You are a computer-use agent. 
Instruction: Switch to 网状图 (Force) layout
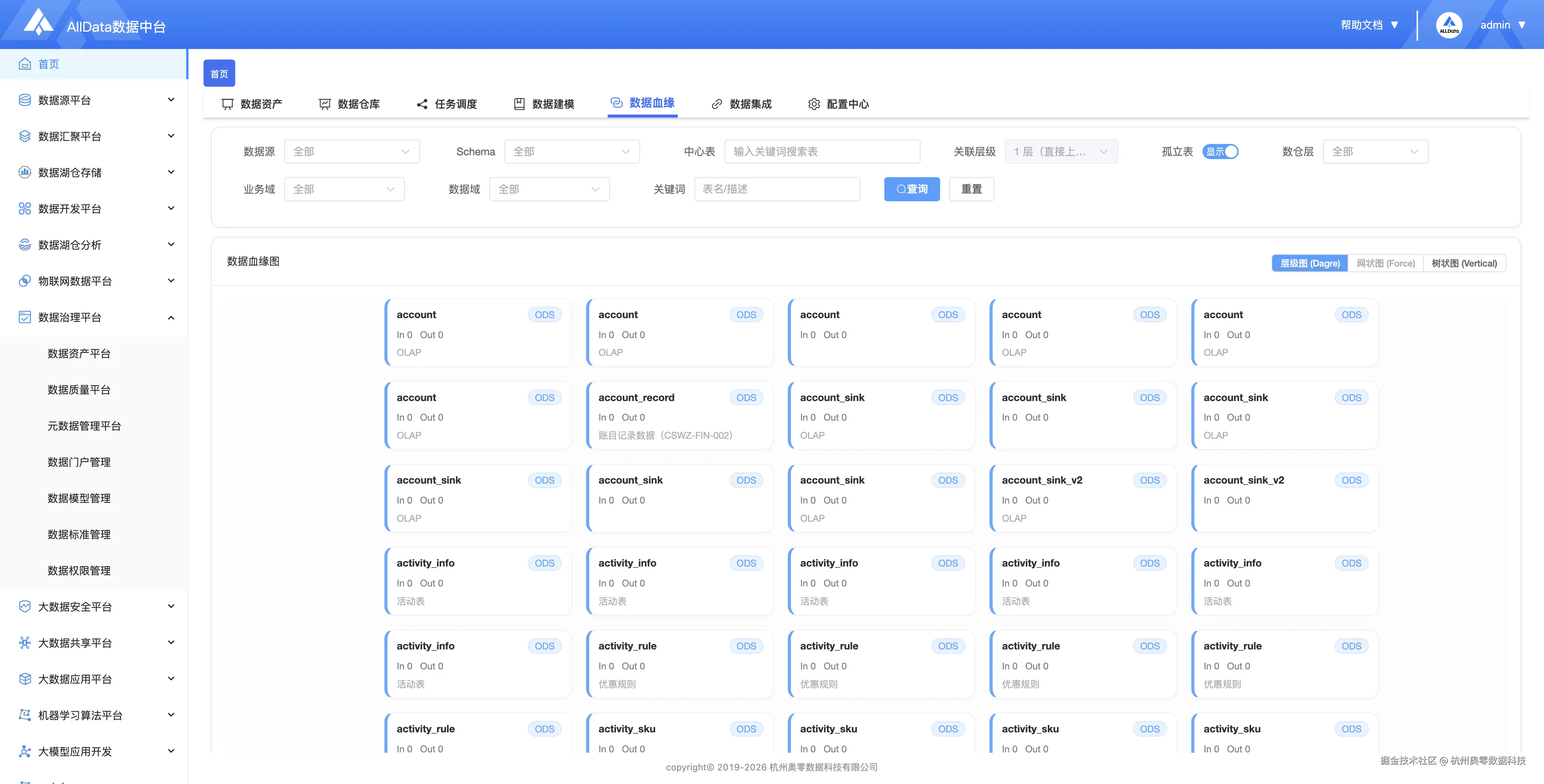point(1385,263)
